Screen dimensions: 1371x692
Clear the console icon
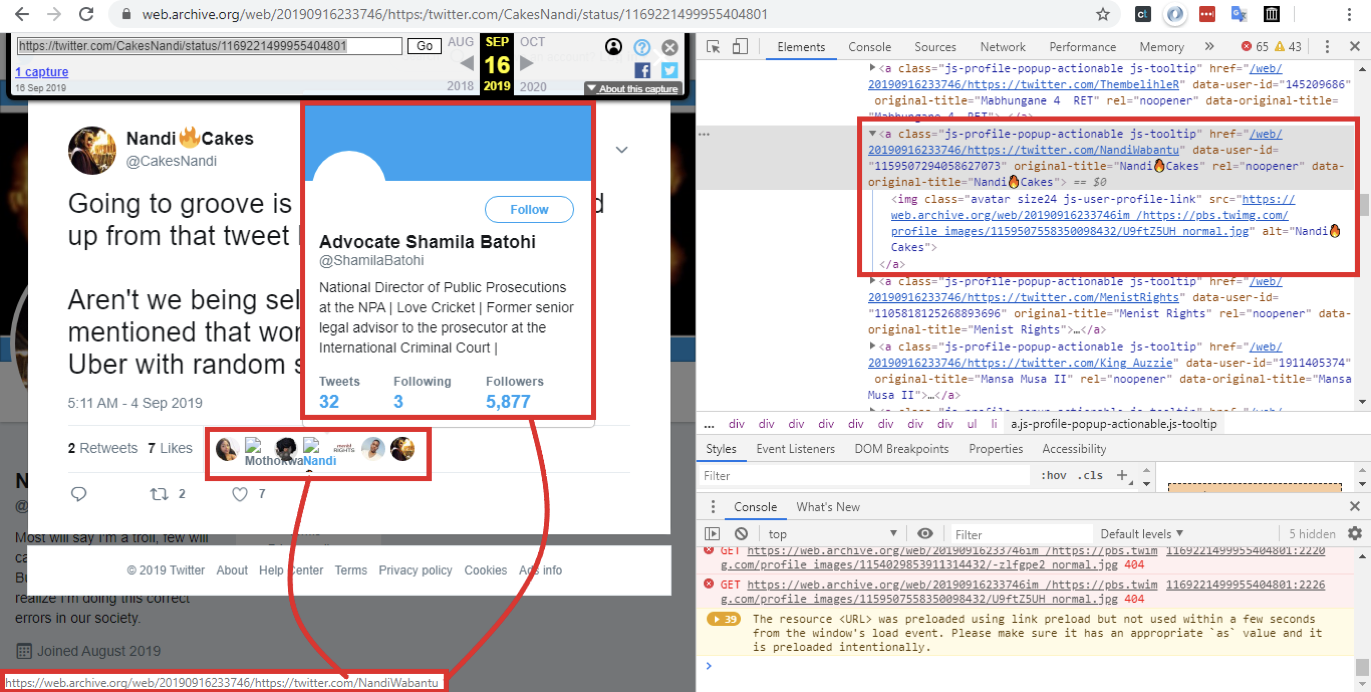741,534
